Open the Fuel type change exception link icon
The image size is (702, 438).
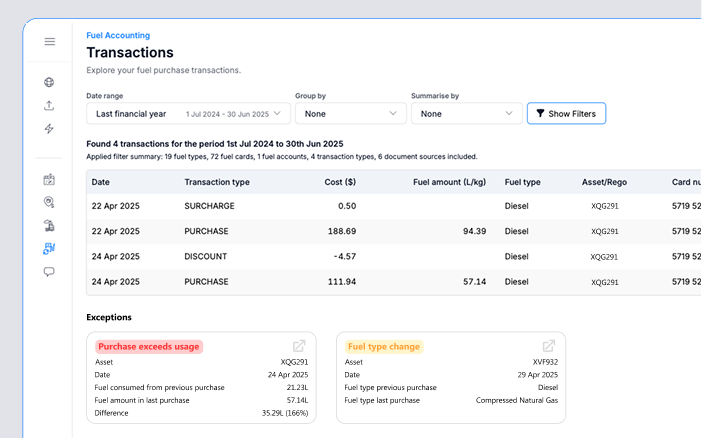click(548, 346)
